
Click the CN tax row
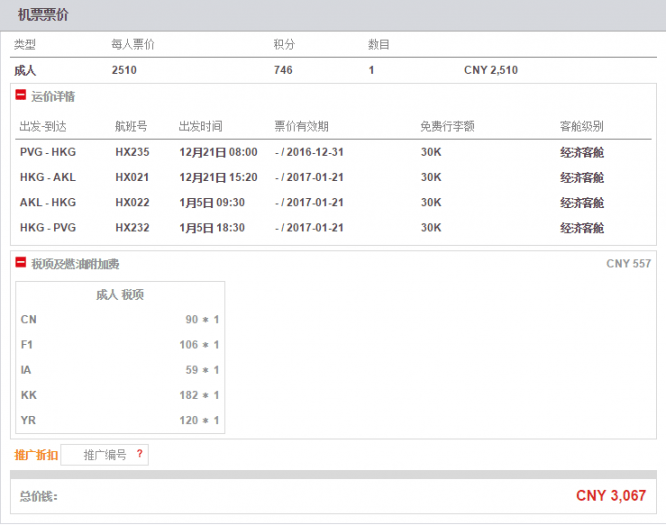point(120,319)
